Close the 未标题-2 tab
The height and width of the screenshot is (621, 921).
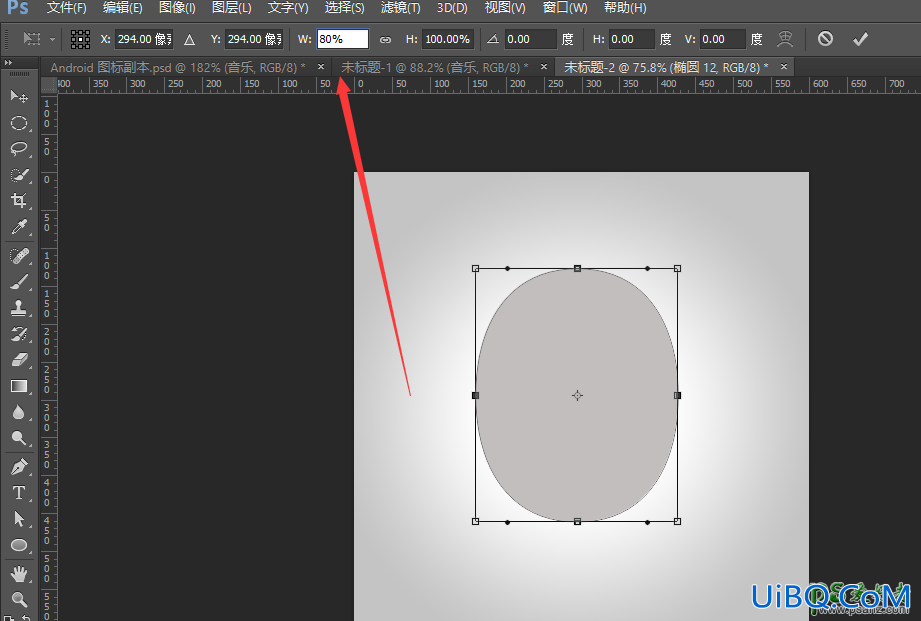point(784,67)
